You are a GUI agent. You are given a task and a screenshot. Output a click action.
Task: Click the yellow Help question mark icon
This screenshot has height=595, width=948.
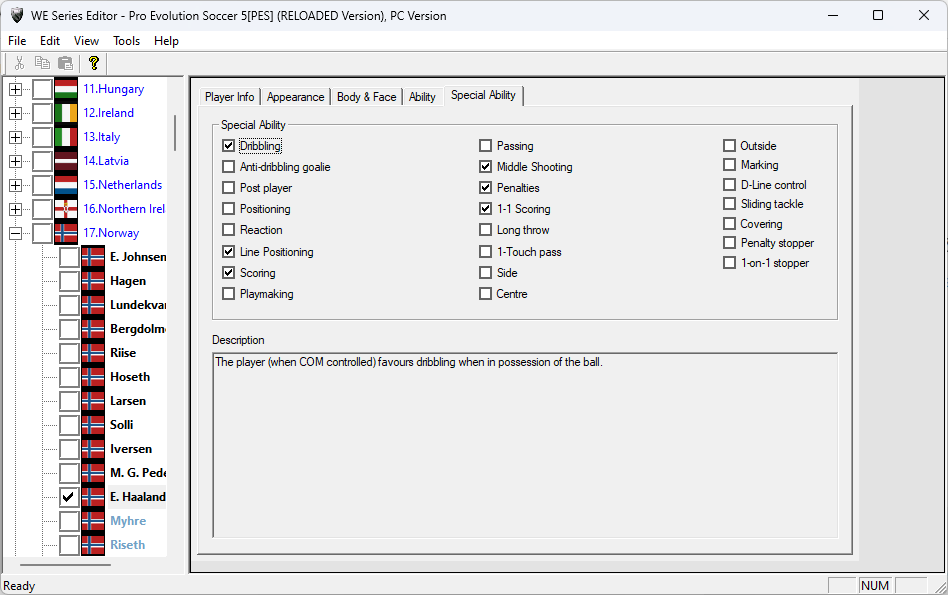[x=93, y=63]
